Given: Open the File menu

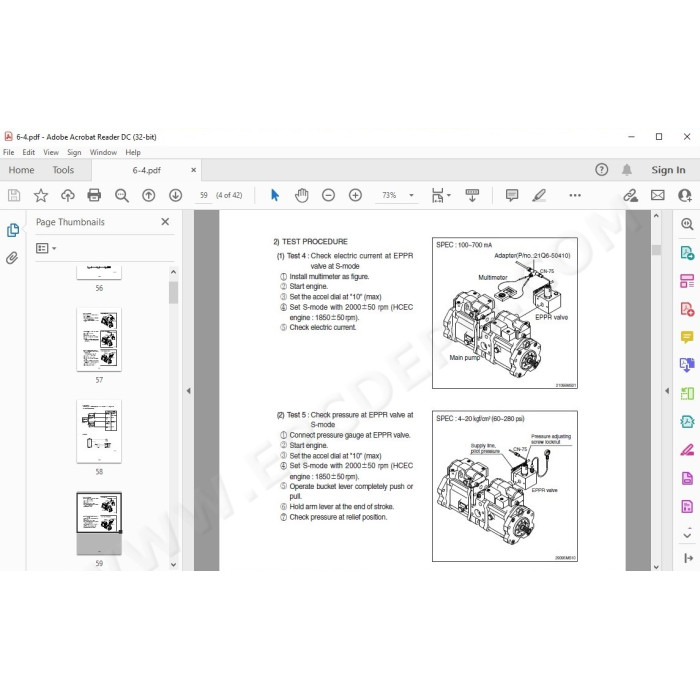Looking at the screenshot, I should click(8, 152).
